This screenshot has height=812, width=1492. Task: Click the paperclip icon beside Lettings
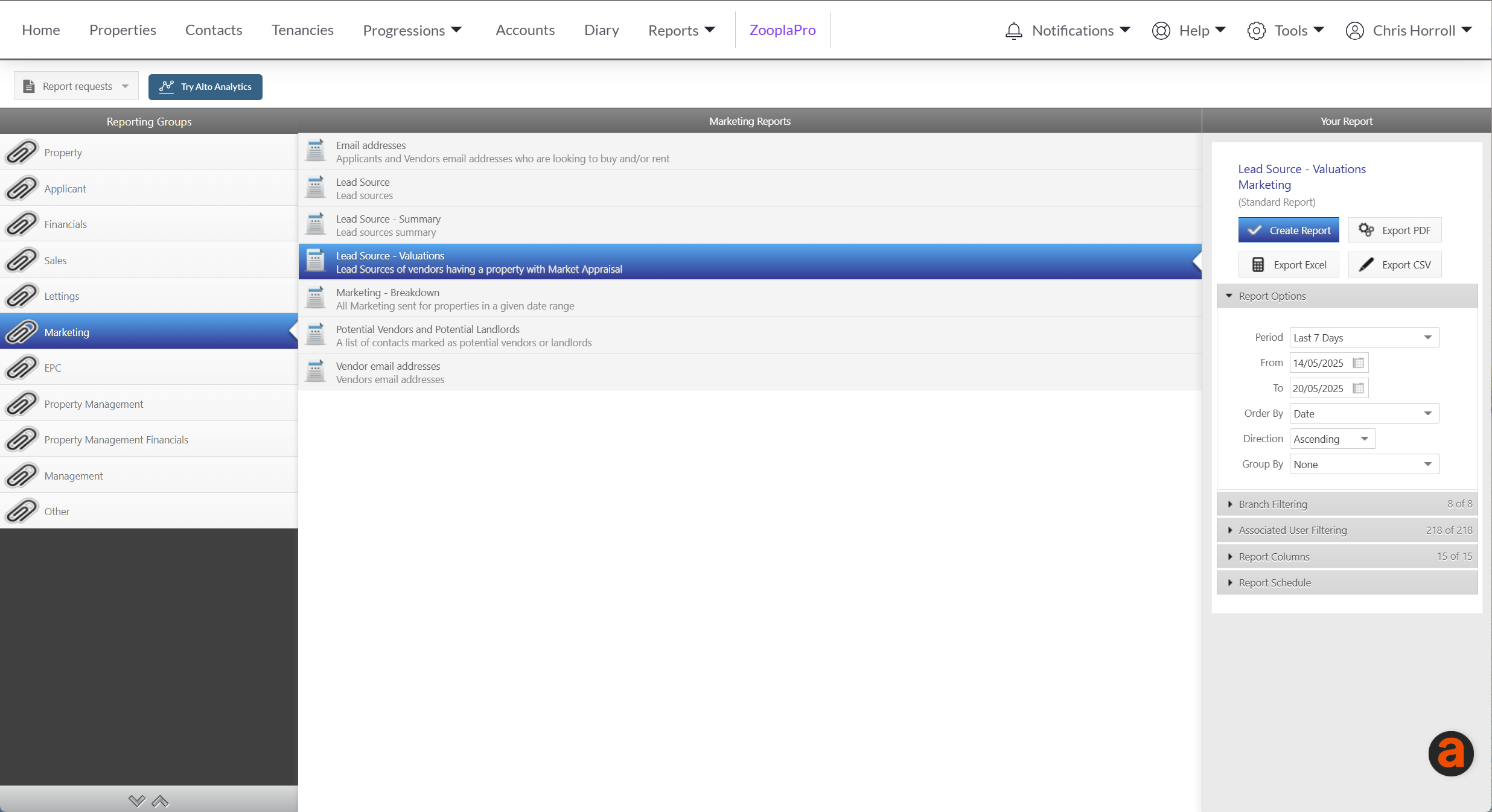pyautogui.click(x=22, y=296)
